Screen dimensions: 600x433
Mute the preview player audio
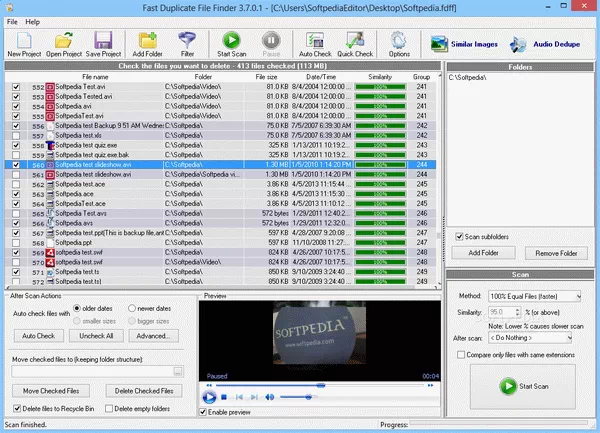pyautogui.click(x=269, y=397)
